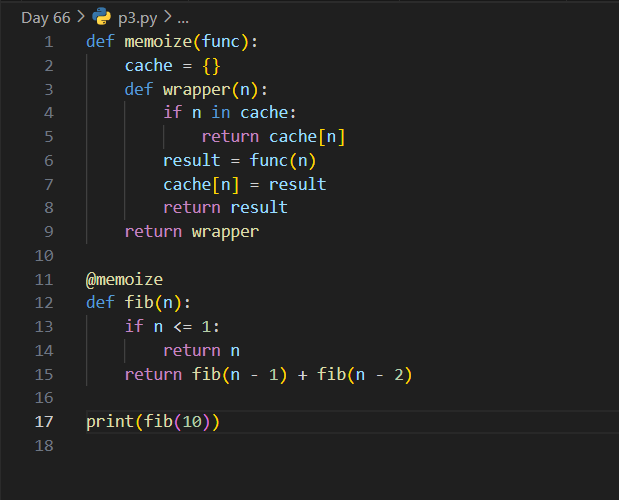Click 'result' at end of line 7
The height and width of the screenshot is (500, 619).
[298, 184]
